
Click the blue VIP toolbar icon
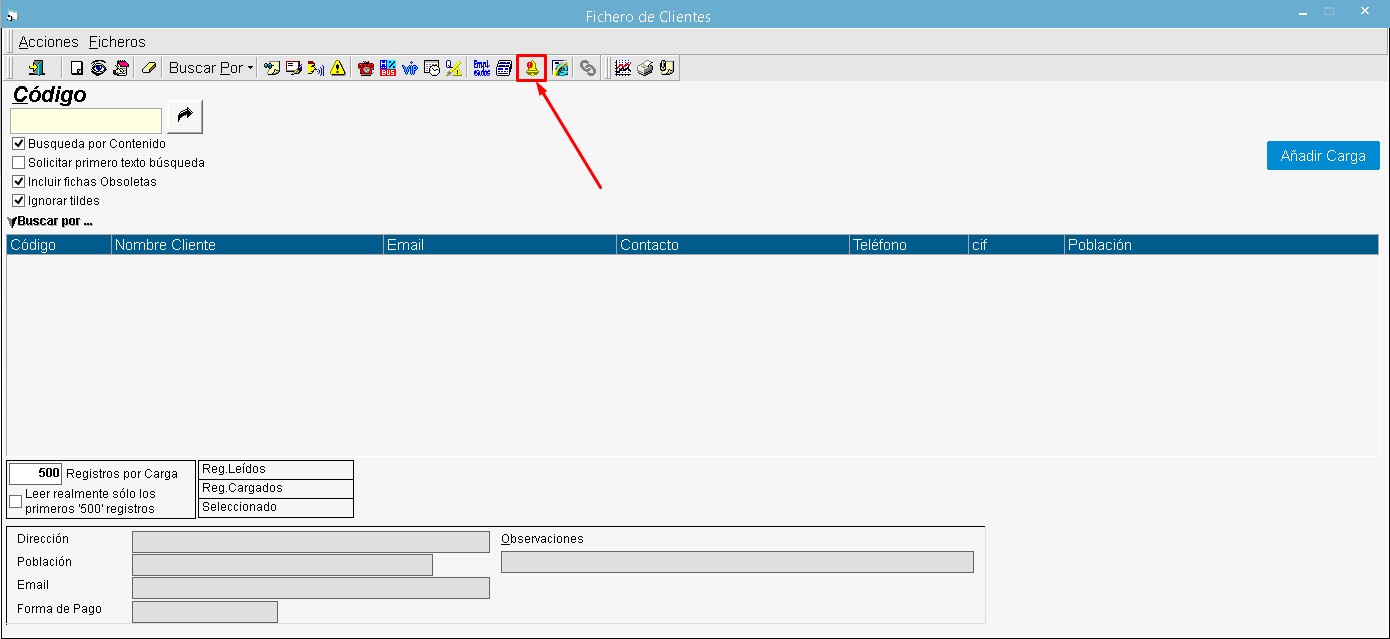[x=410, y=68]
